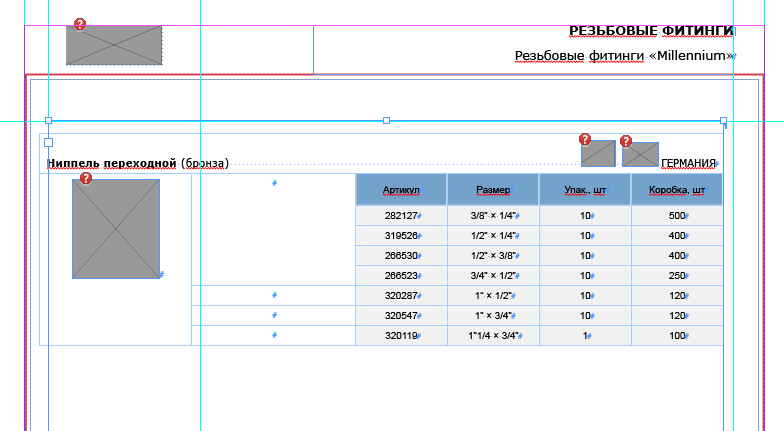Click size cell 1/2" × 3/8"
784x431 pixels.
(493, 256)
